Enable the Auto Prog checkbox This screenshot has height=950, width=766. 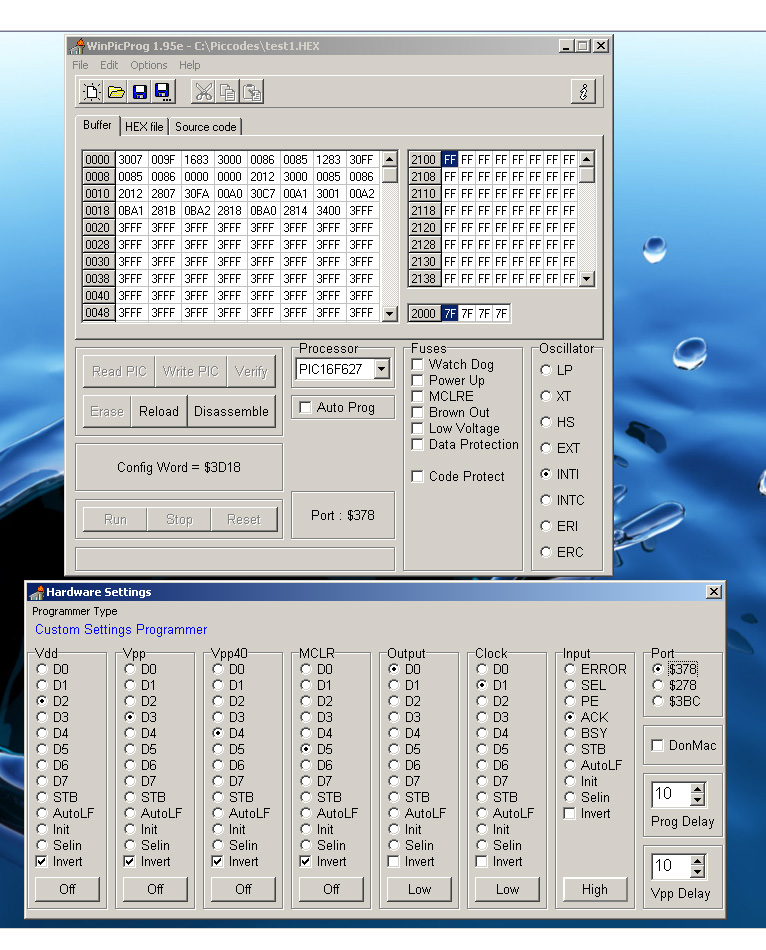point(338,407)
